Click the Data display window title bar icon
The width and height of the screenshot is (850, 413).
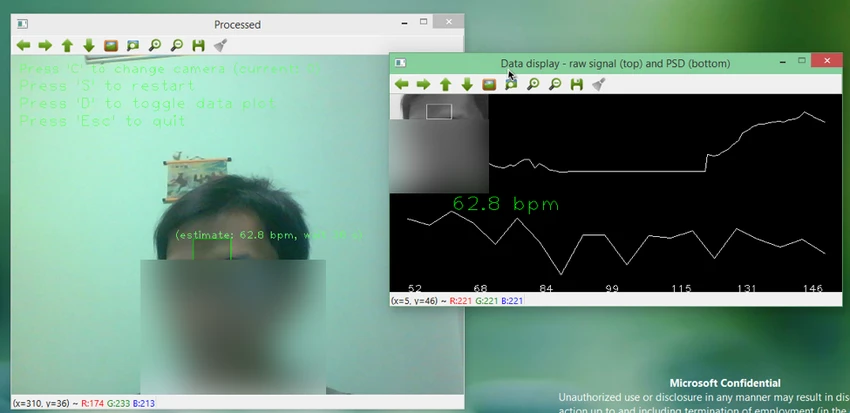[x=400, y=63]
